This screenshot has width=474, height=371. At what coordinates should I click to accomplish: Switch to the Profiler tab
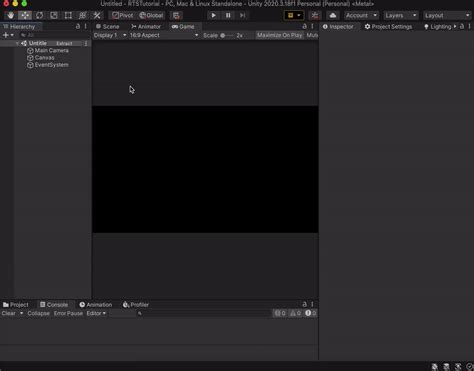click(136, 305)
